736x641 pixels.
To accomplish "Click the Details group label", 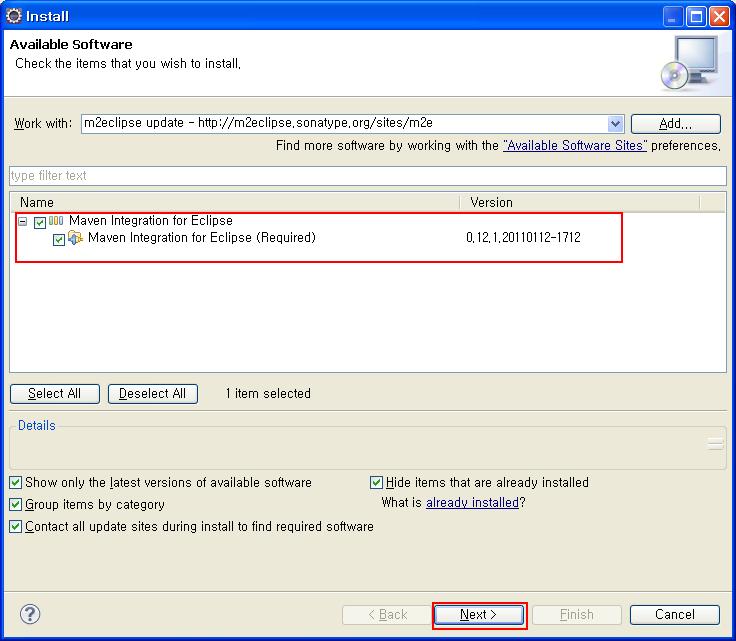I will [37, 425].
